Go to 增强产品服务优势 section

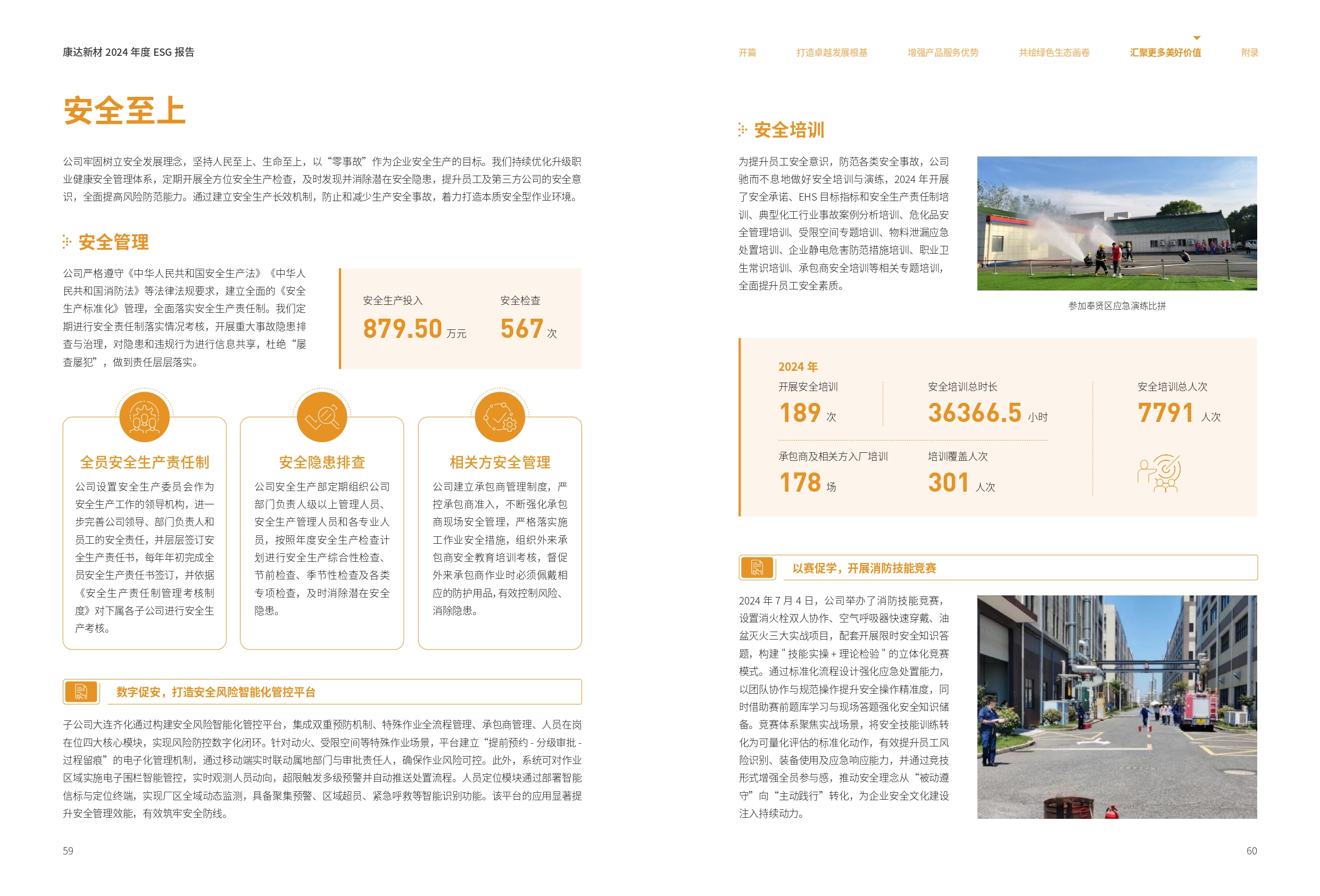[943, 52]
